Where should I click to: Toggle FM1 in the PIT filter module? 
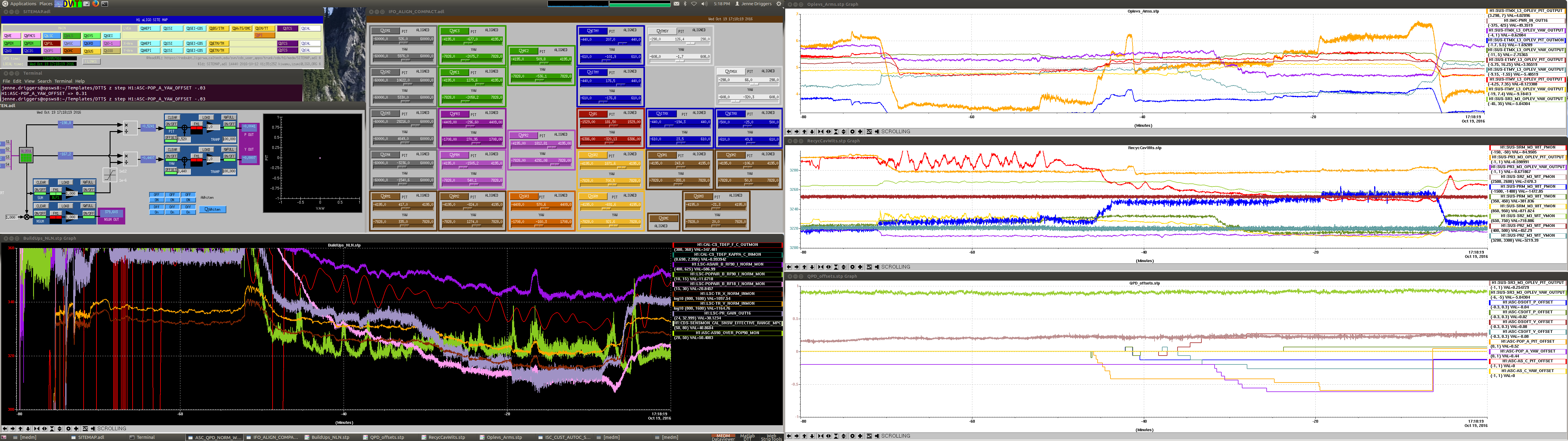(x=197, y=126)
